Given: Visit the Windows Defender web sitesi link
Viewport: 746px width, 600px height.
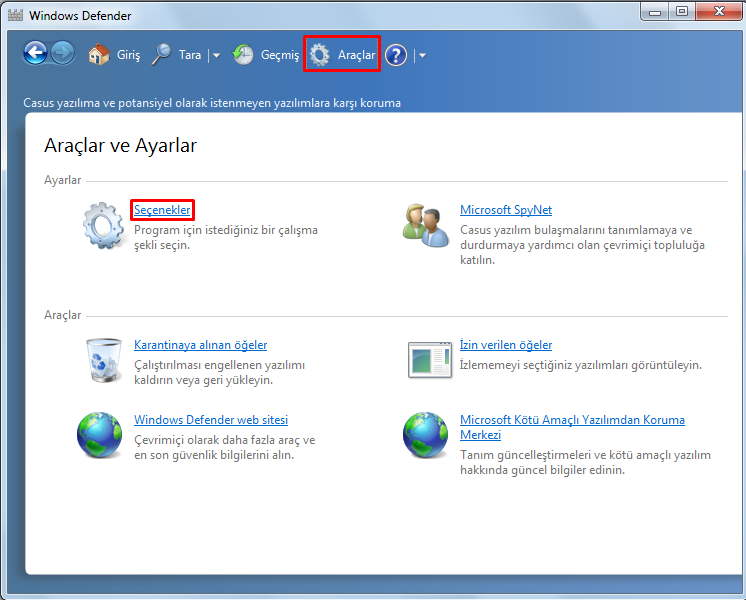Looking at the screenshot, I should pos(211,420).
